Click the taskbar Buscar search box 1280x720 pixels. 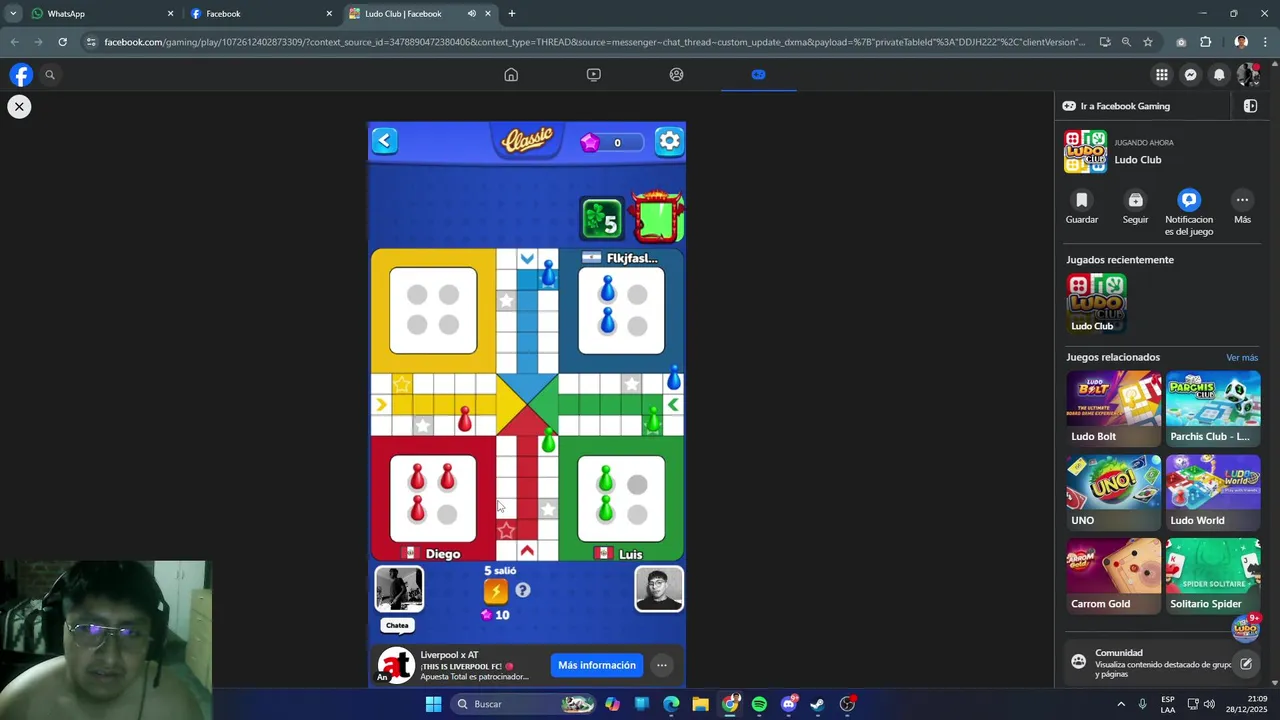coord(524,704)
